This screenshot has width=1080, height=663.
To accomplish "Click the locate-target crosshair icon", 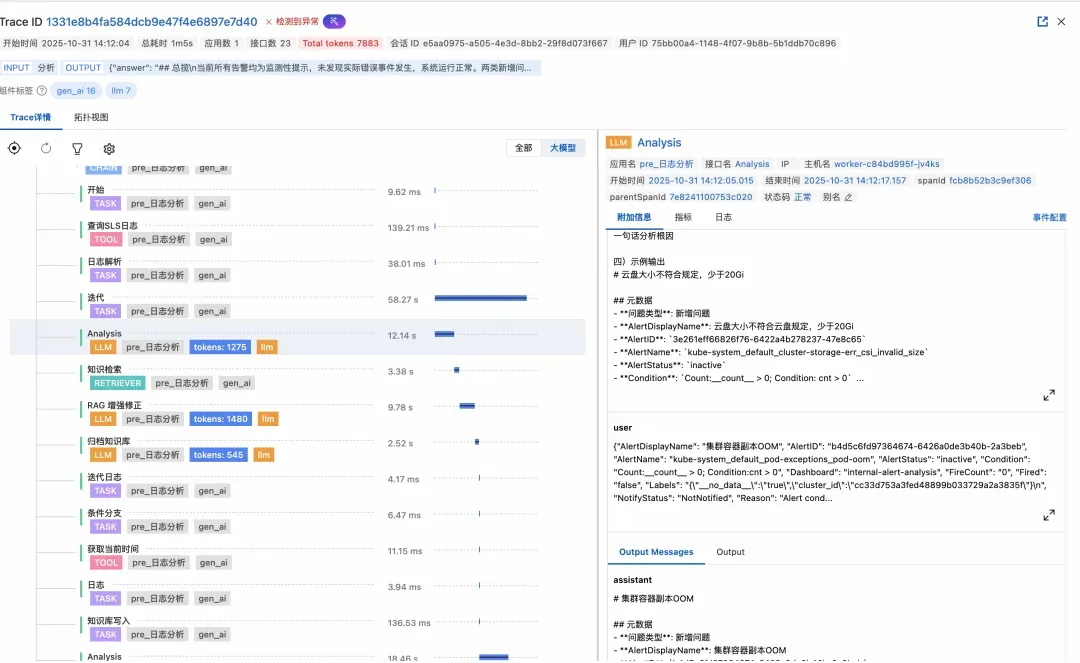I will tap(14, 148).
